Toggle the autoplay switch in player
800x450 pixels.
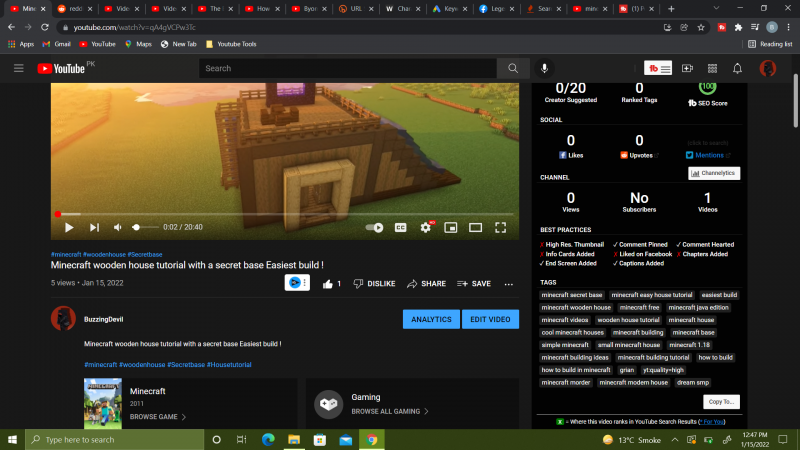click(x=374, y=228)
